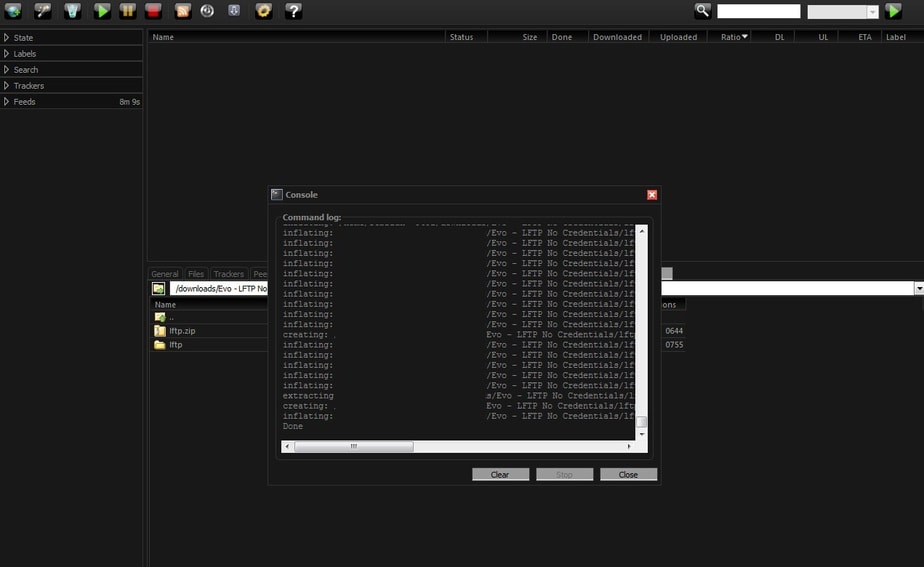924x567 pixels.
Task: Click the console horizontal scrollbar left arrow
Action: pyautogui.click(x=287, y=446)
